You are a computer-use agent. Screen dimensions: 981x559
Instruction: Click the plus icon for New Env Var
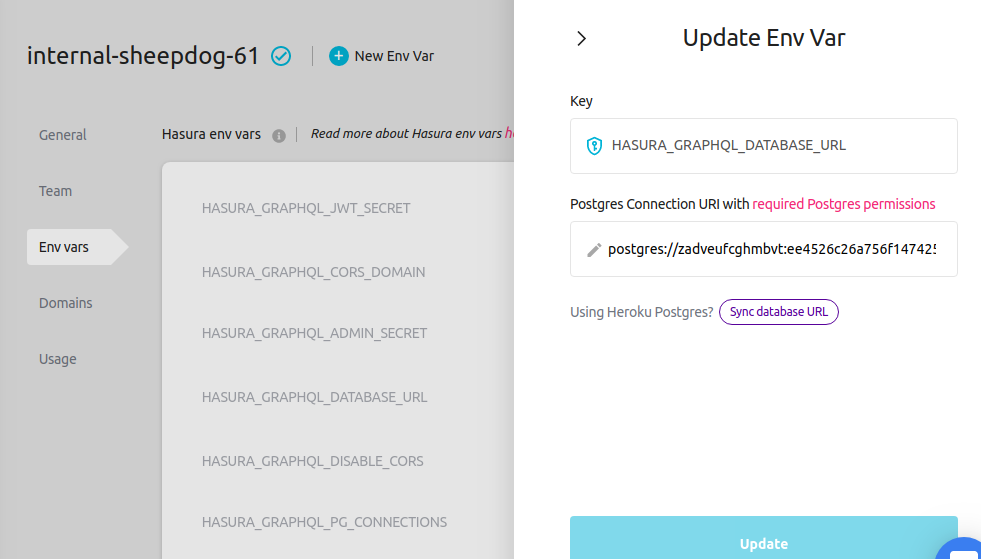click(x=339, y=56)
